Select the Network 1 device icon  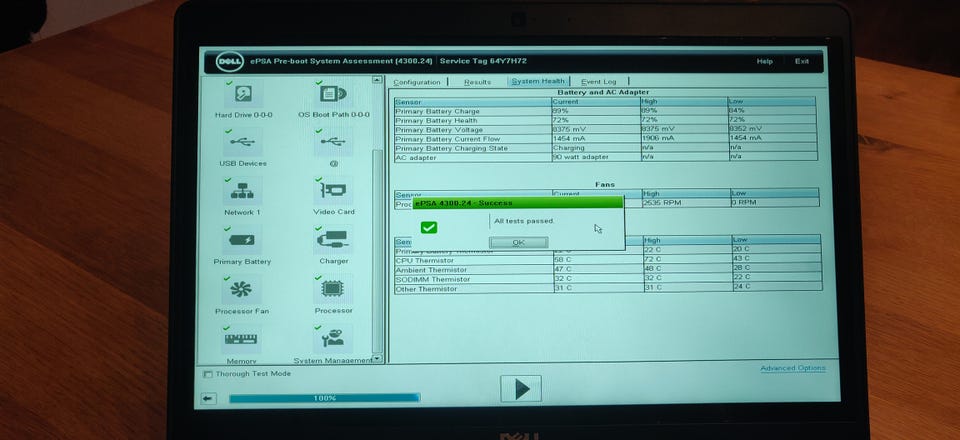tap(242, 192)
